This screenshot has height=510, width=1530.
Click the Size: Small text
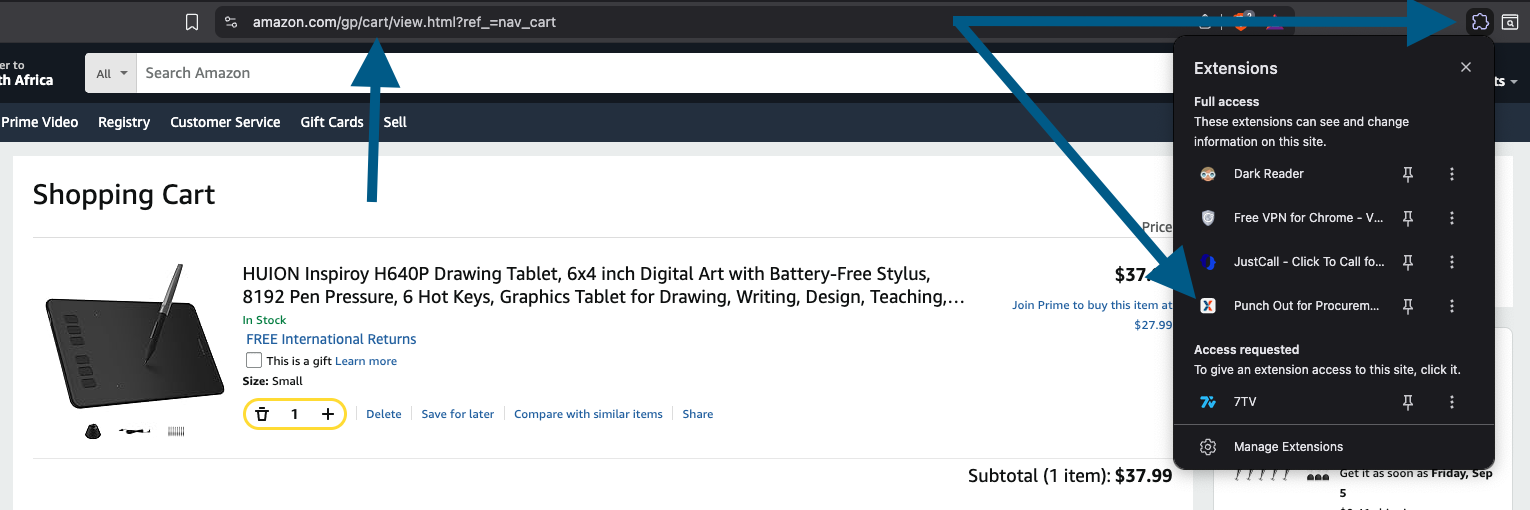pos(272,381)
